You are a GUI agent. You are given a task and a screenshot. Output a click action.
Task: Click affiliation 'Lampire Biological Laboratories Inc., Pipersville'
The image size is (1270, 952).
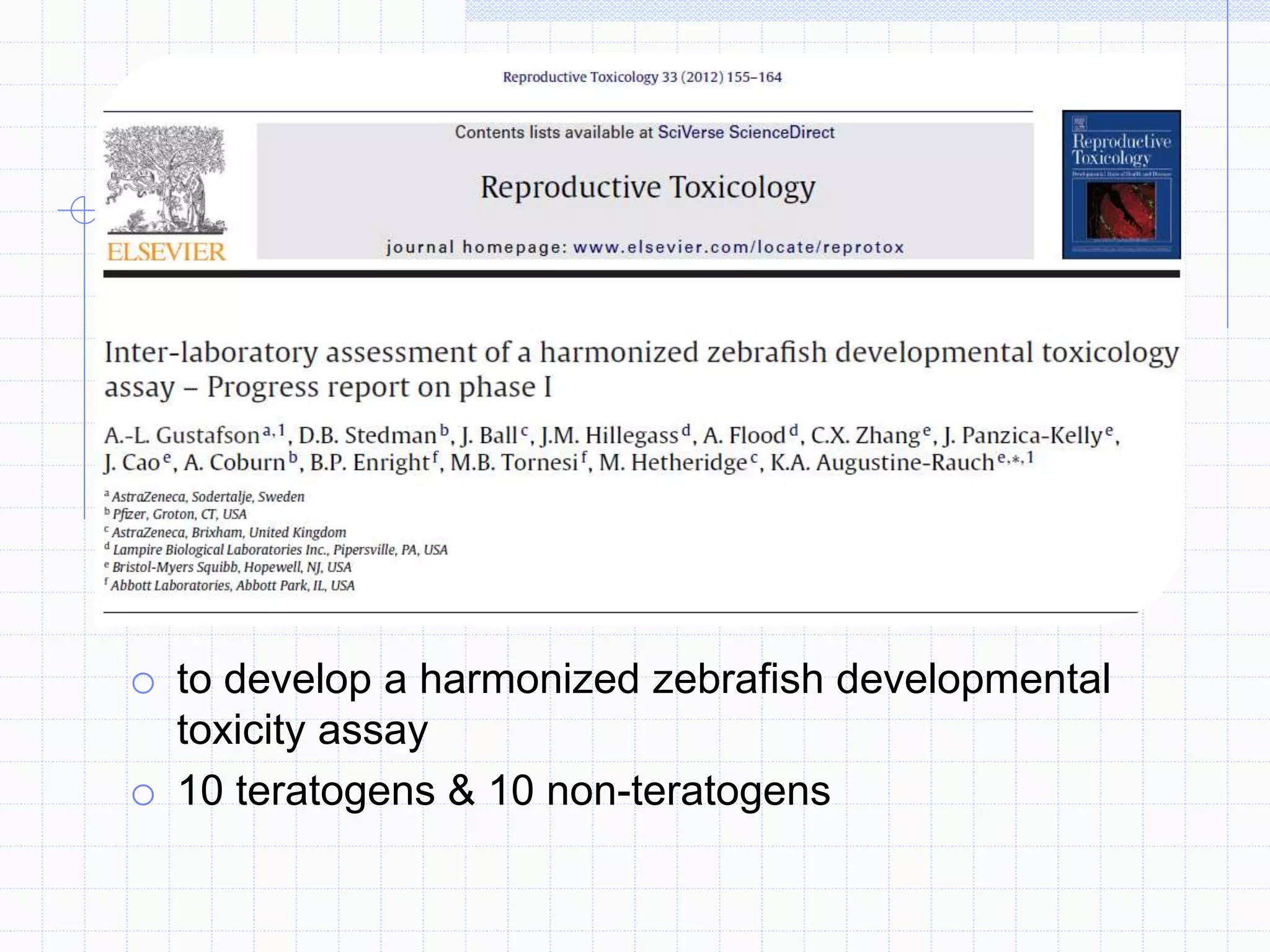[254, 550]
